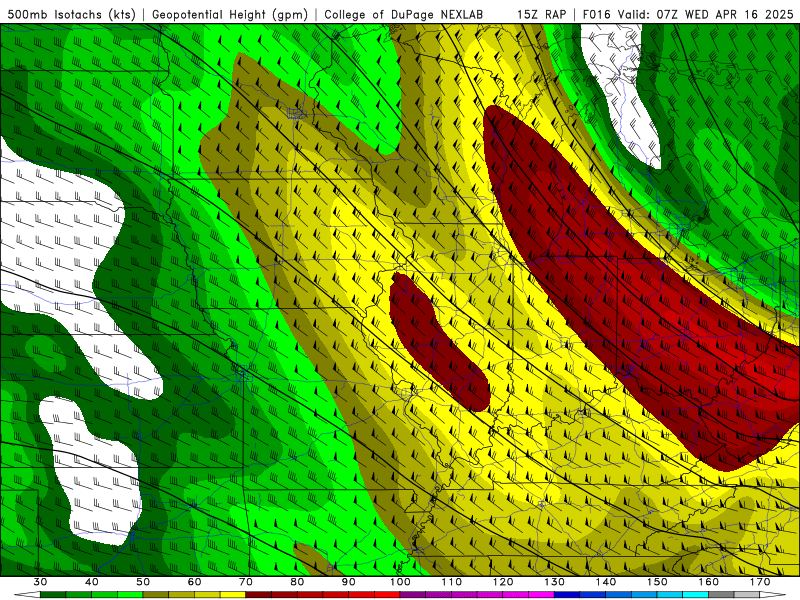
Task: Click the olive swatch just right of 50
Action: [156, 595]
